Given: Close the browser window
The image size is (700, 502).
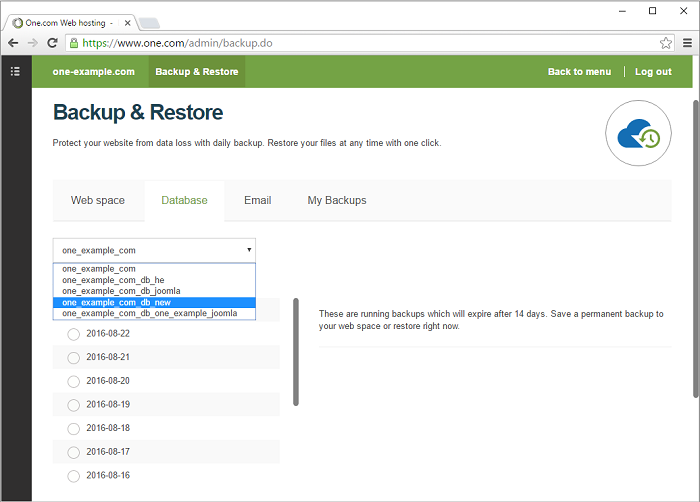Looking at the screenshot, I should [x=683, y=11].
